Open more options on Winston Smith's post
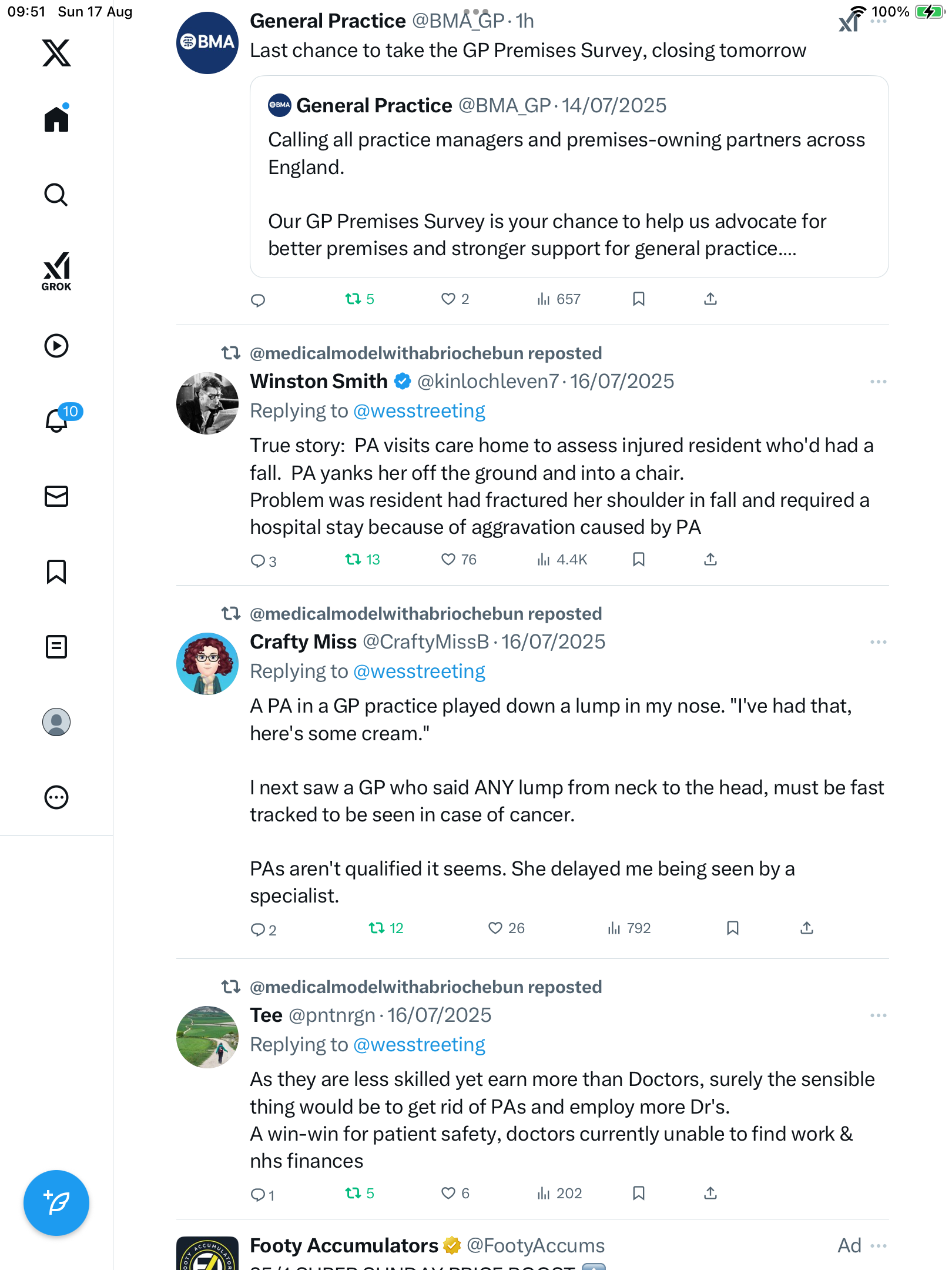The height and width of the screenshot is (1270, 952). click(x=878, y=382)
